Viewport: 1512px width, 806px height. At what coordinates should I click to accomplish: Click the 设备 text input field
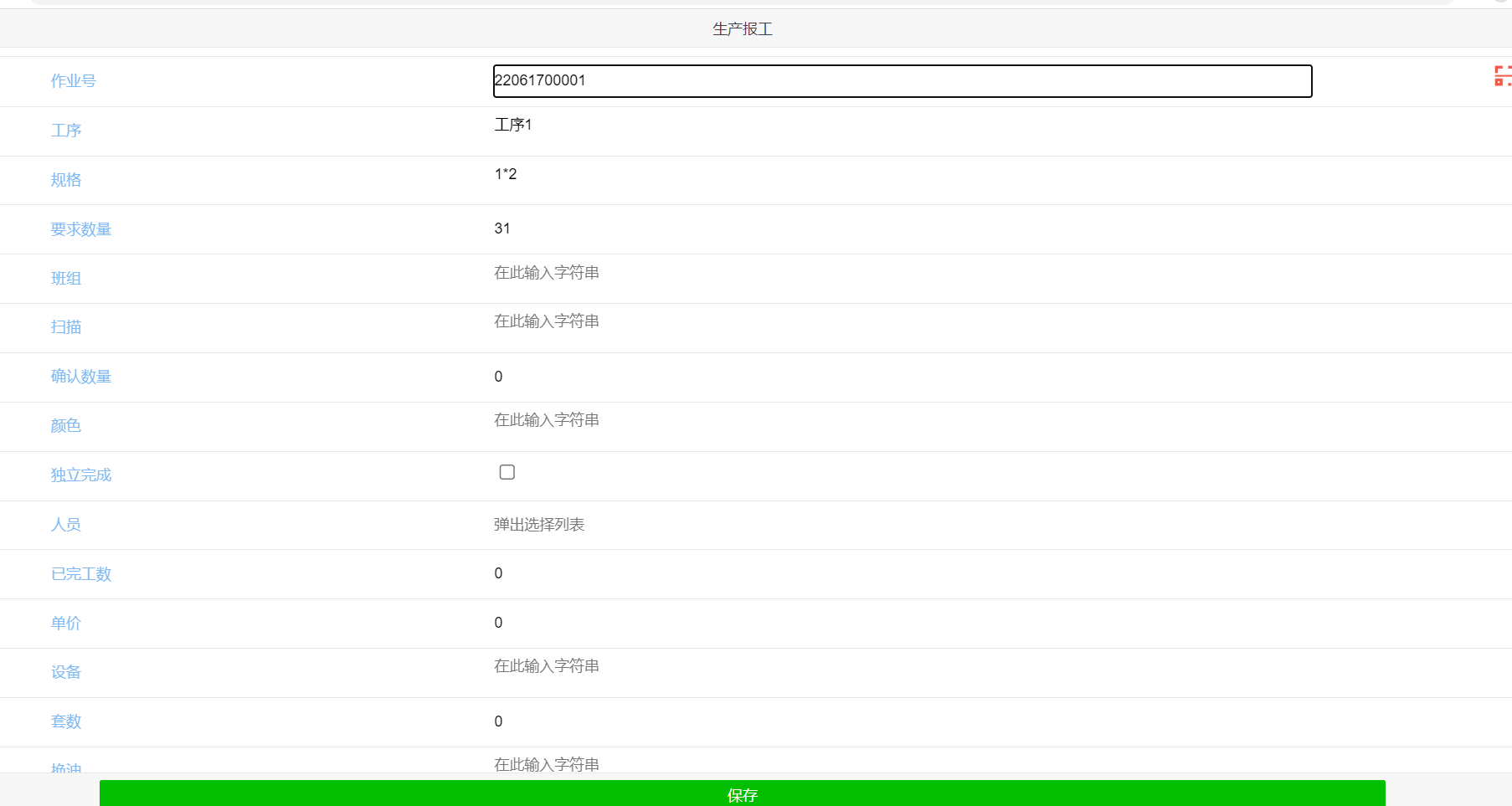click(547, 666)
